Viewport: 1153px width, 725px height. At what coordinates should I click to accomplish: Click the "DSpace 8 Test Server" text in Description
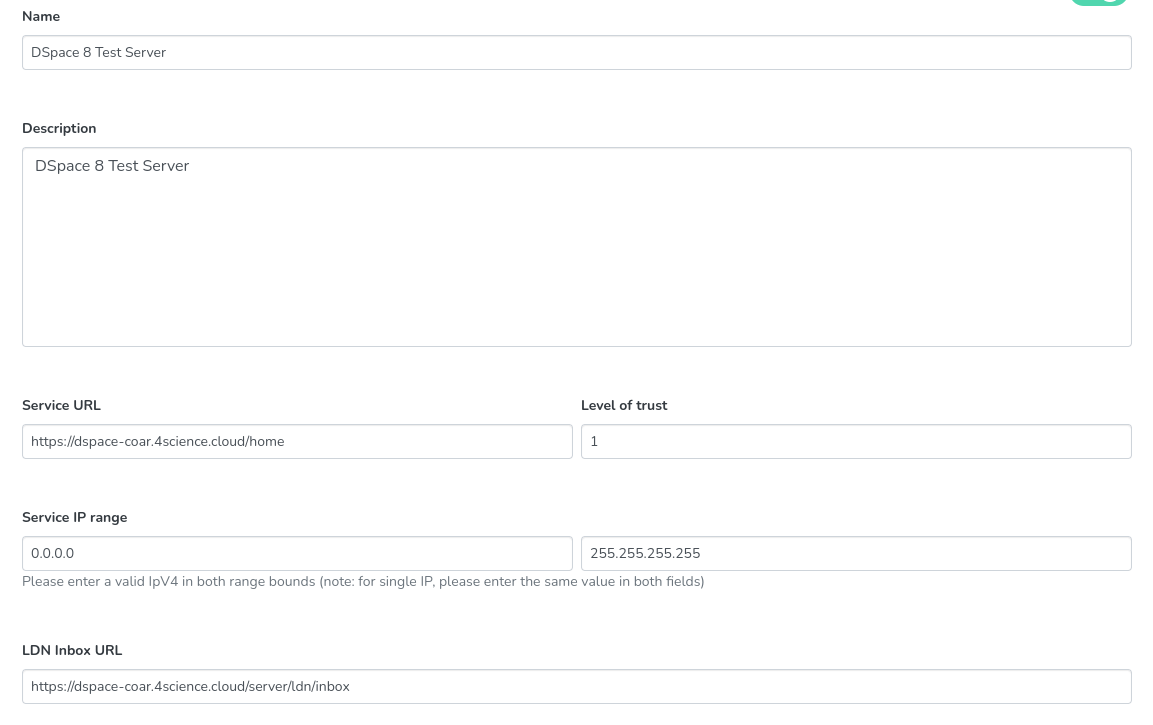pos(112,167)
